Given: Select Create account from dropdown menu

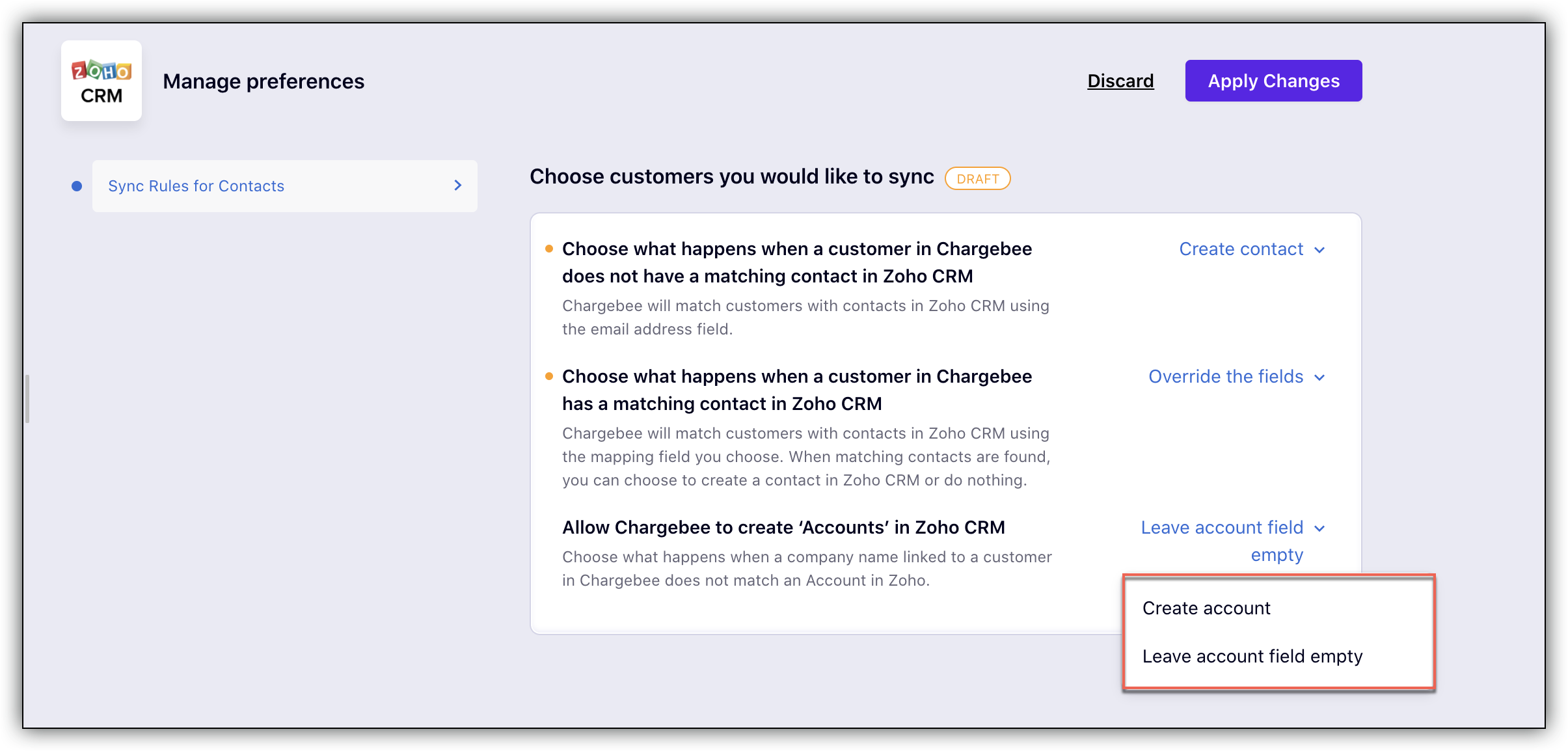Looking at the screenshot, I should pyautogui.click(x=1206, y=608).
